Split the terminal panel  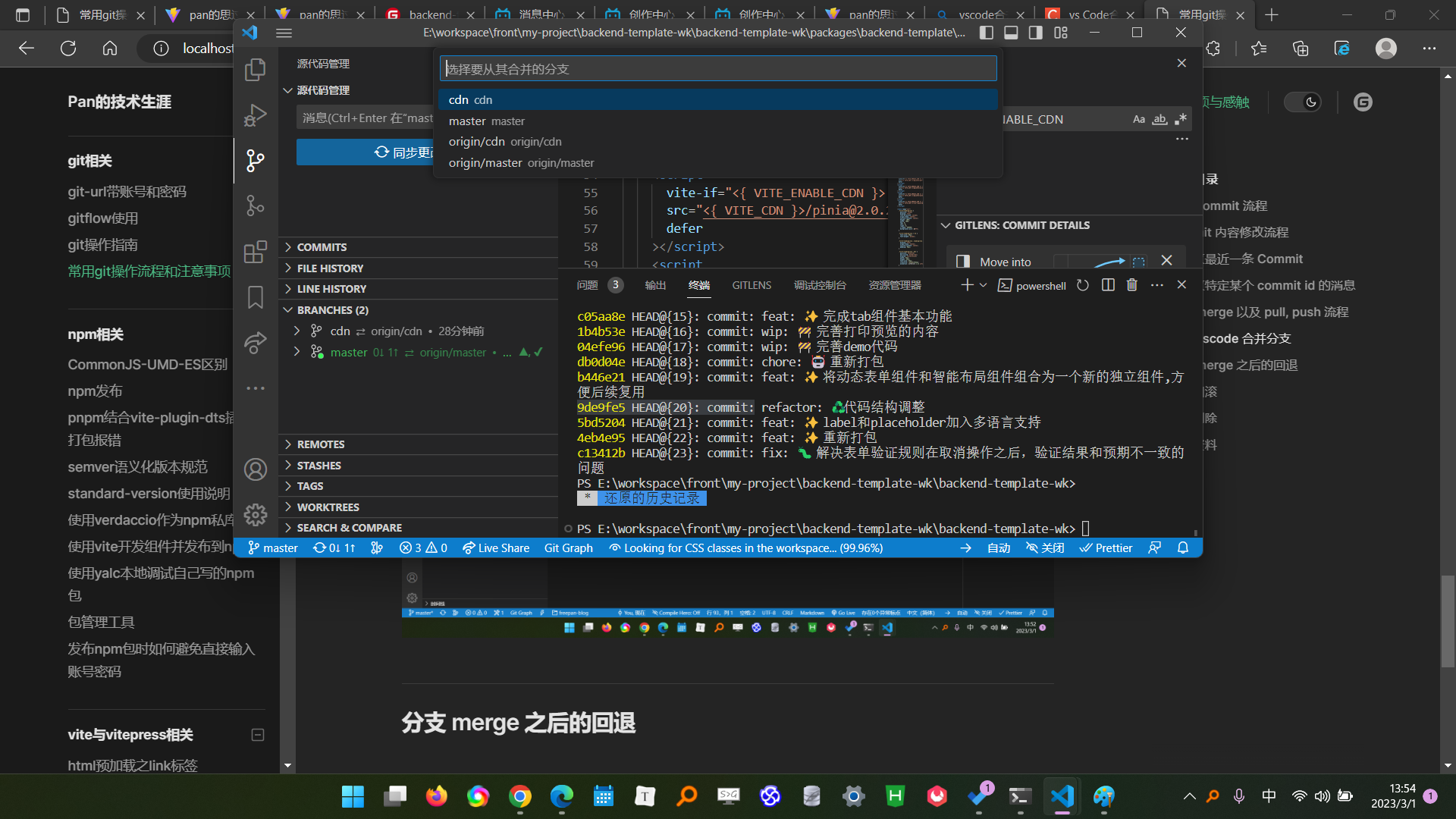click(x=1108, y=285)
